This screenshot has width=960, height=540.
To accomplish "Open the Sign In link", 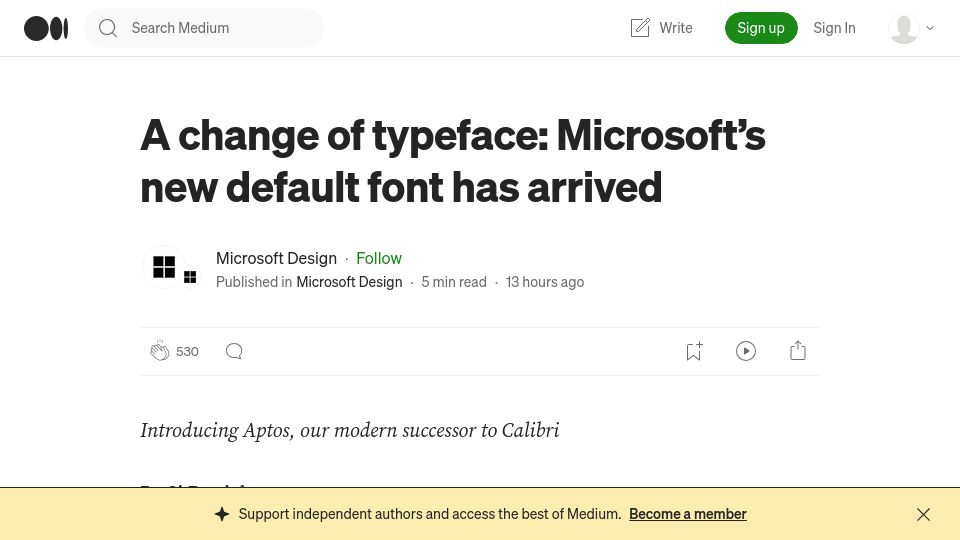I will coord(834,28).
